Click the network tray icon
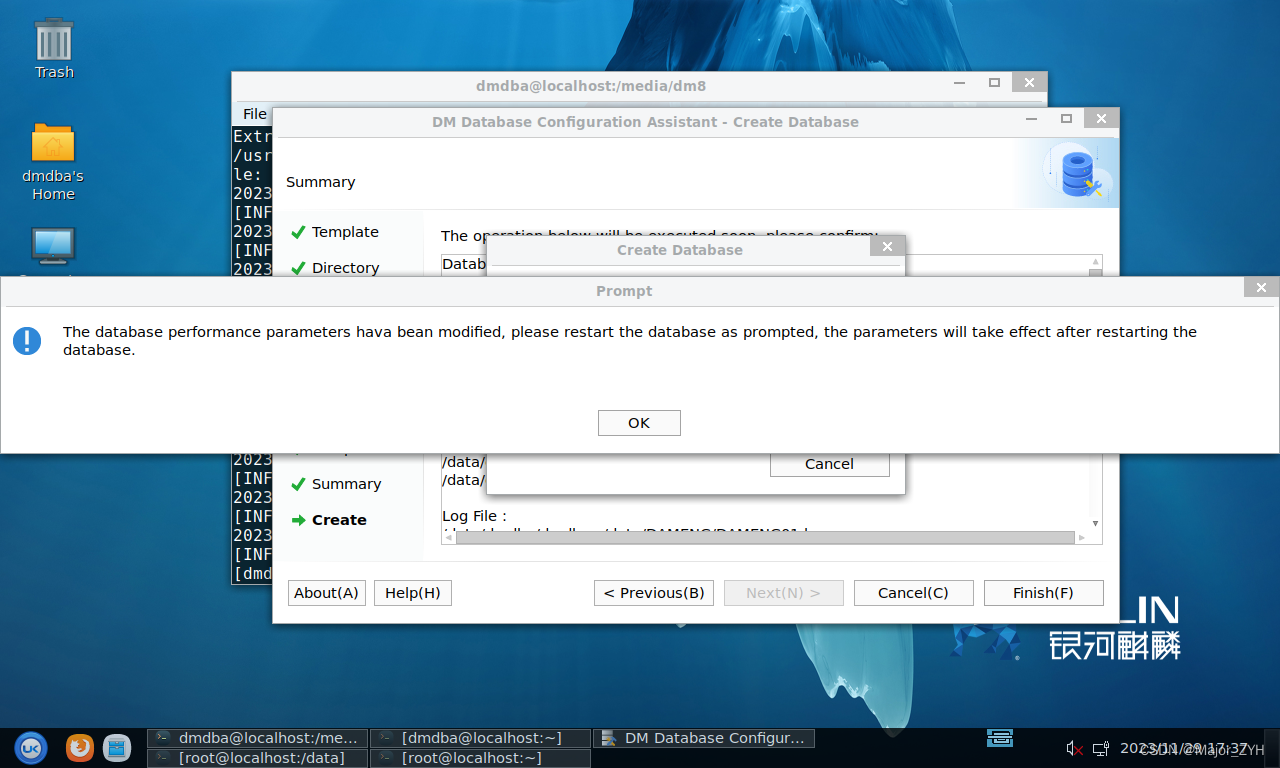 click(1101, 748)
